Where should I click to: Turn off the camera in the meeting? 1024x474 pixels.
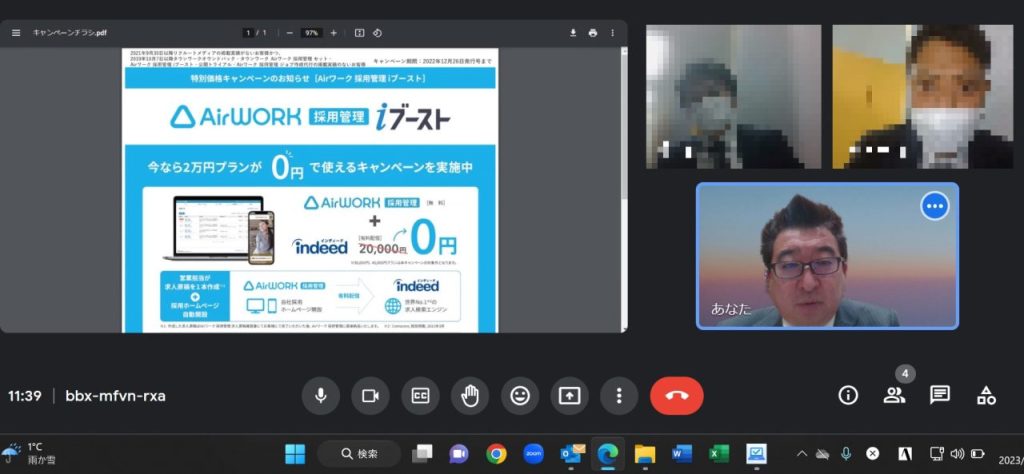click(x=370, y=396)
